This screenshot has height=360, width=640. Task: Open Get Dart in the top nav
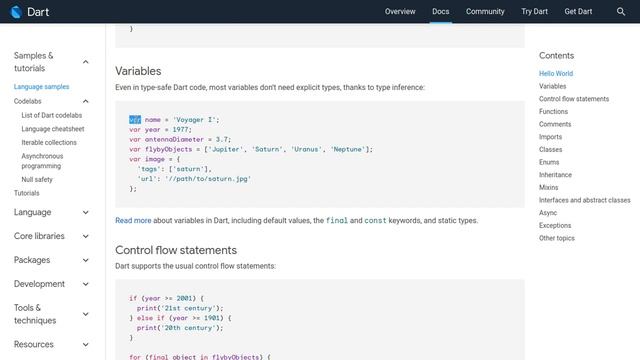click(x=578, y=11)
